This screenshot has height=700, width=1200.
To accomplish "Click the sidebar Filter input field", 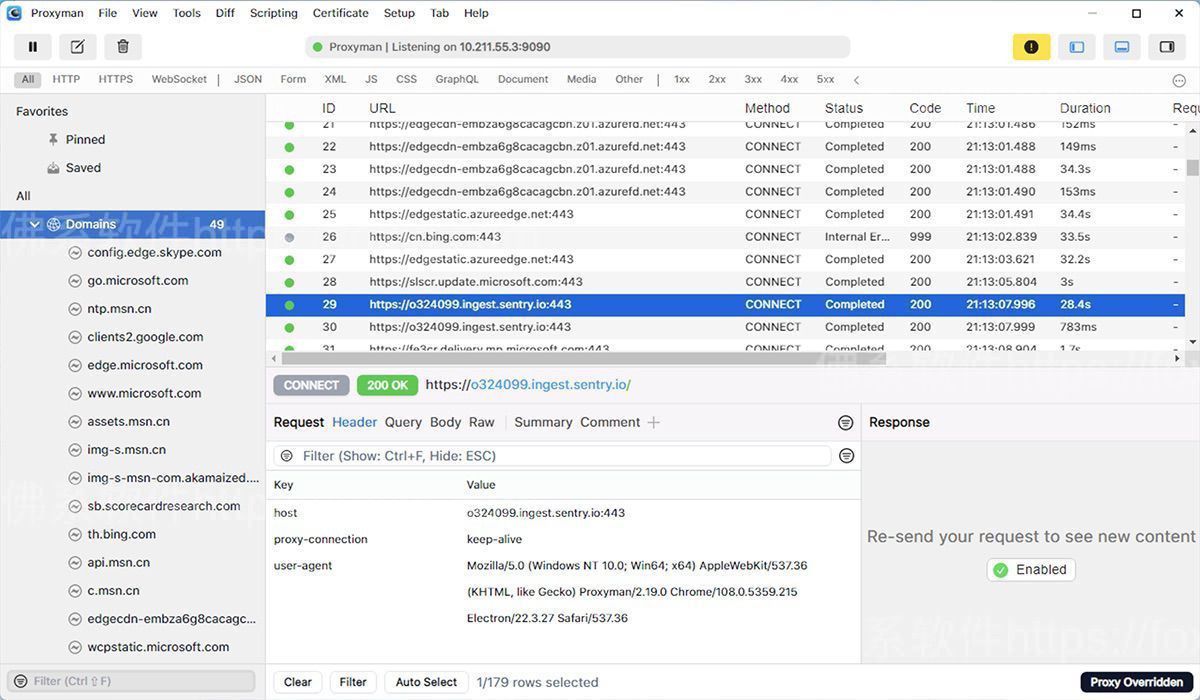I will tap(130, 681).
